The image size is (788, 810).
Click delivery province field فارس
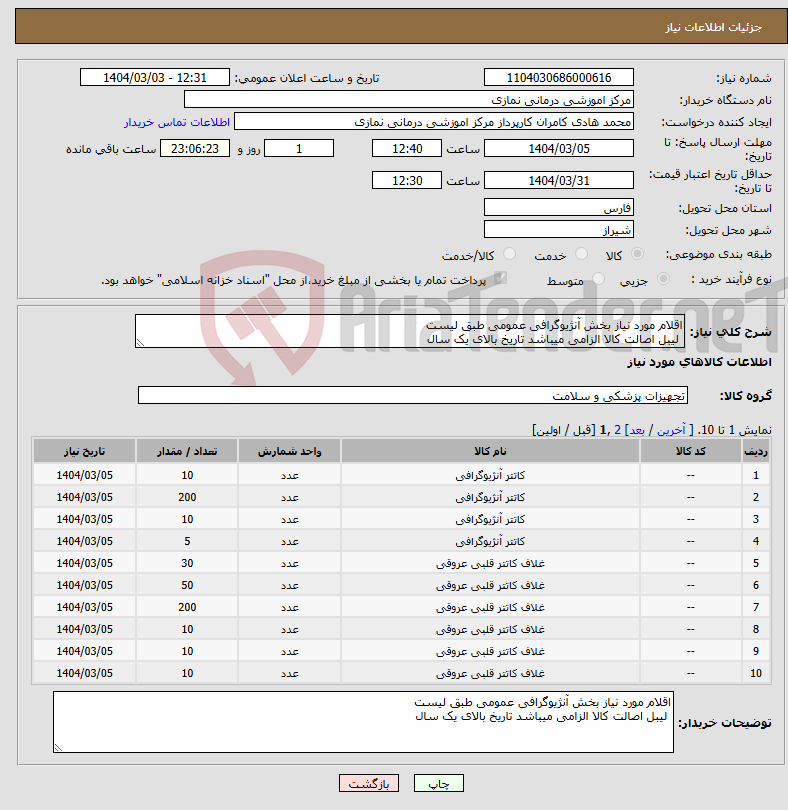coord(559,208)
